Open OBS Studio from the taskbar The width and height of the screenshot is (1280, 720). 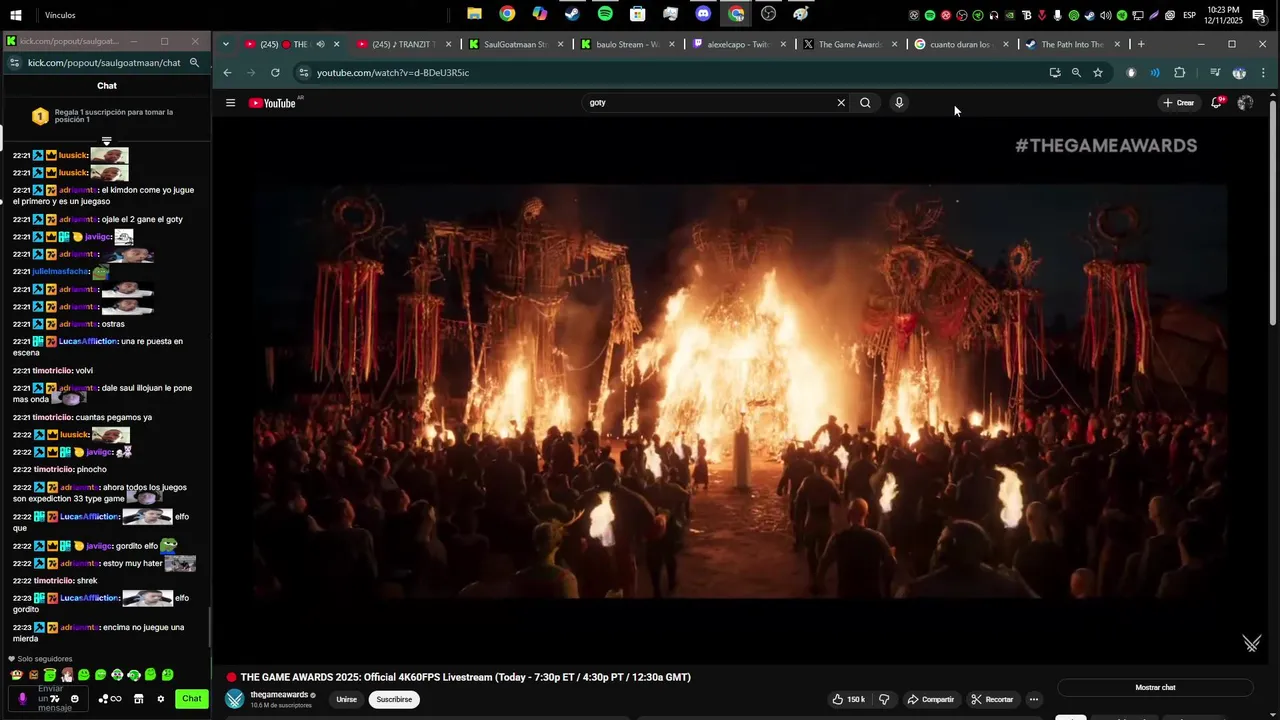tap(768, 14)
